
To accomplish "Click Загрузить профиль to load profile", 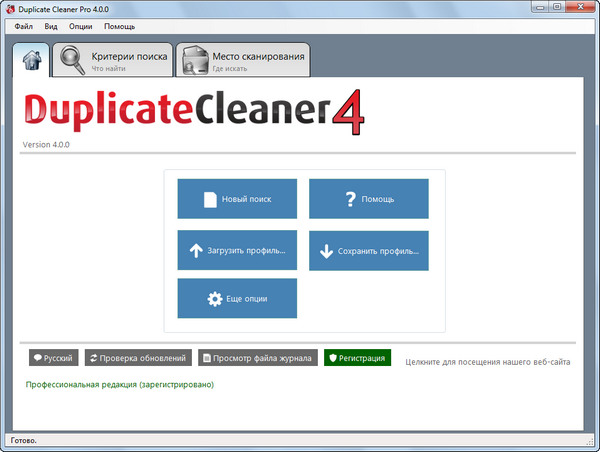I will click(237, 250).
